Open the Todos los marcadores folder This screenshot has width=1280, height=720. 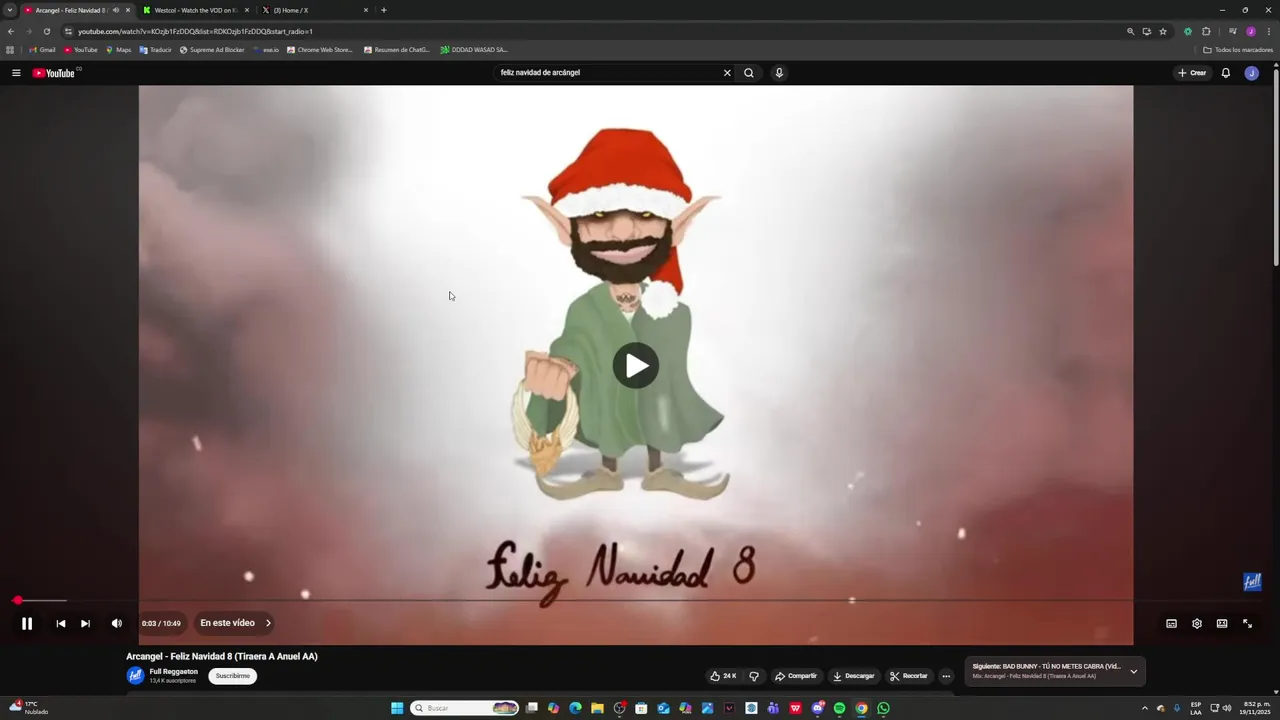[1238, 50]
